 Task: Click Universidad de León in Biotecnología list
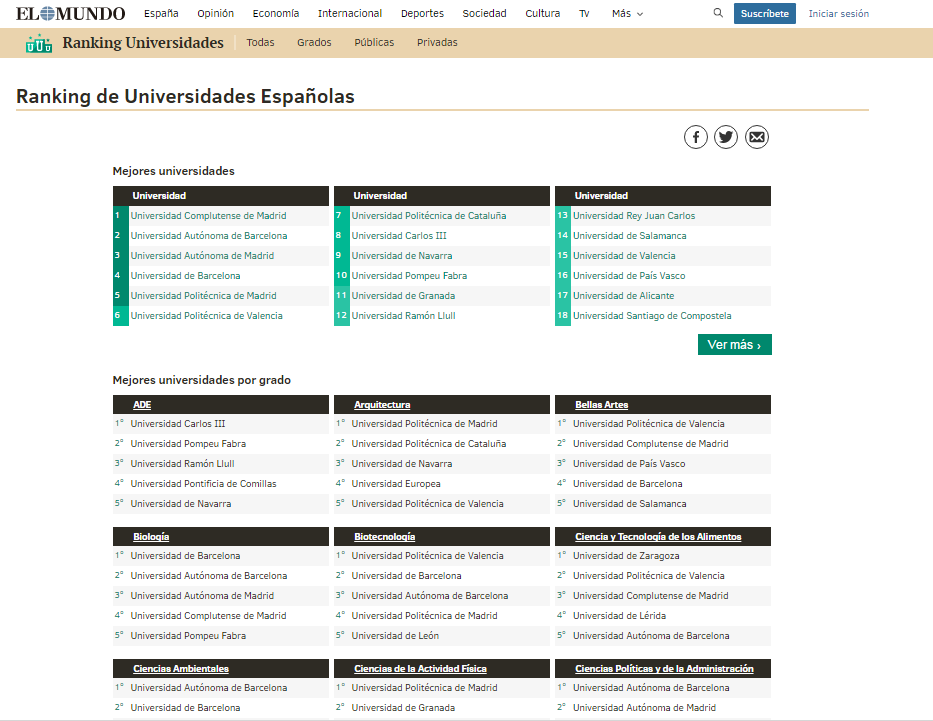pos(395,635)
